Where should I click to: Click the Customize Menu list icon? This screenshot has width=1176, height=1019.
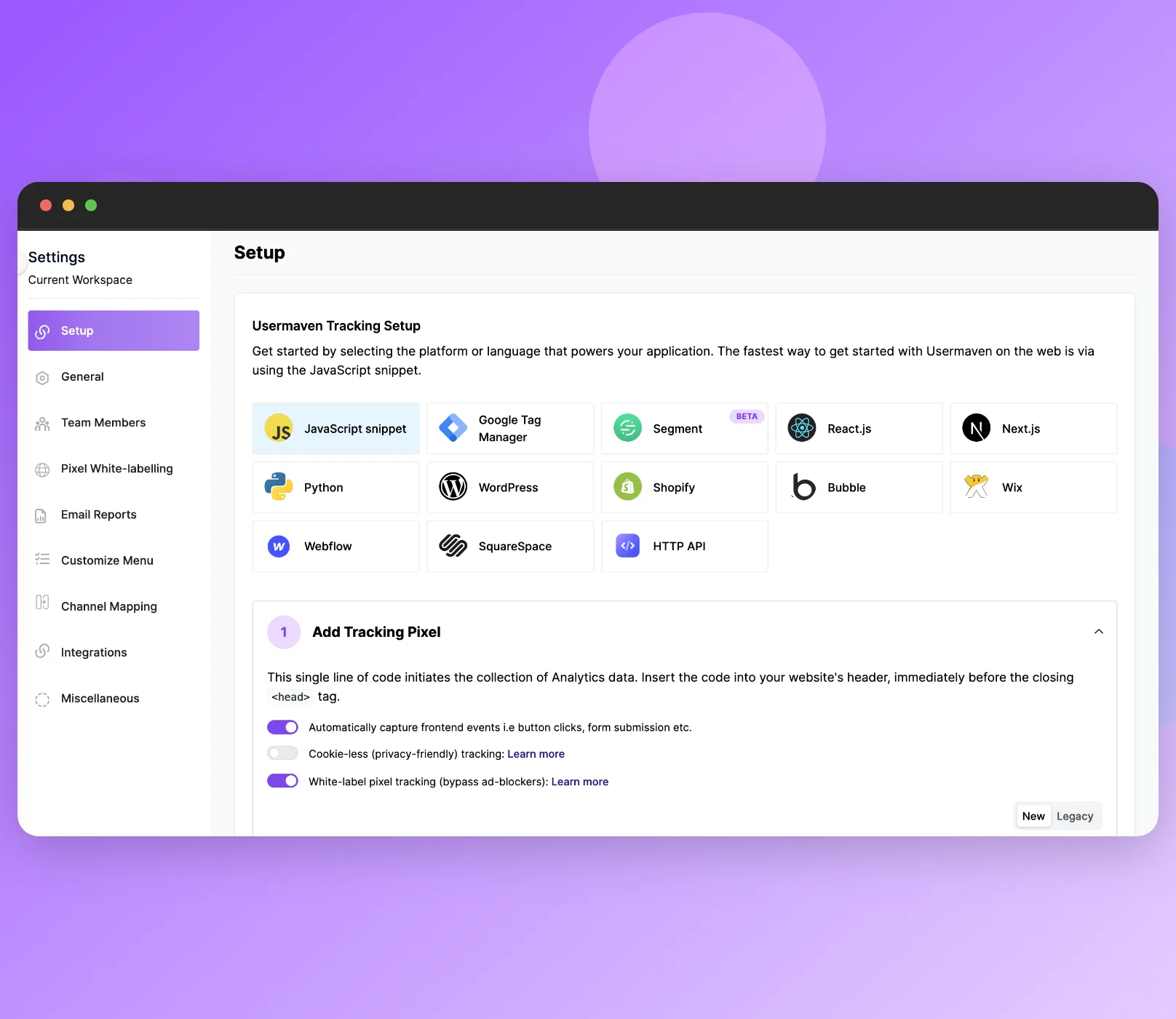point(42,559)
